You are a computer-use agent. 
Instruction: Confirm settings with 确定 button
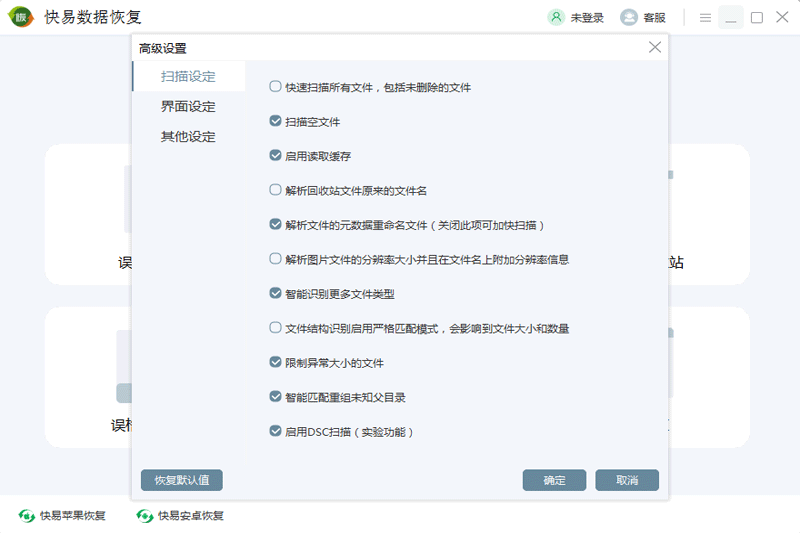(554, 480)
